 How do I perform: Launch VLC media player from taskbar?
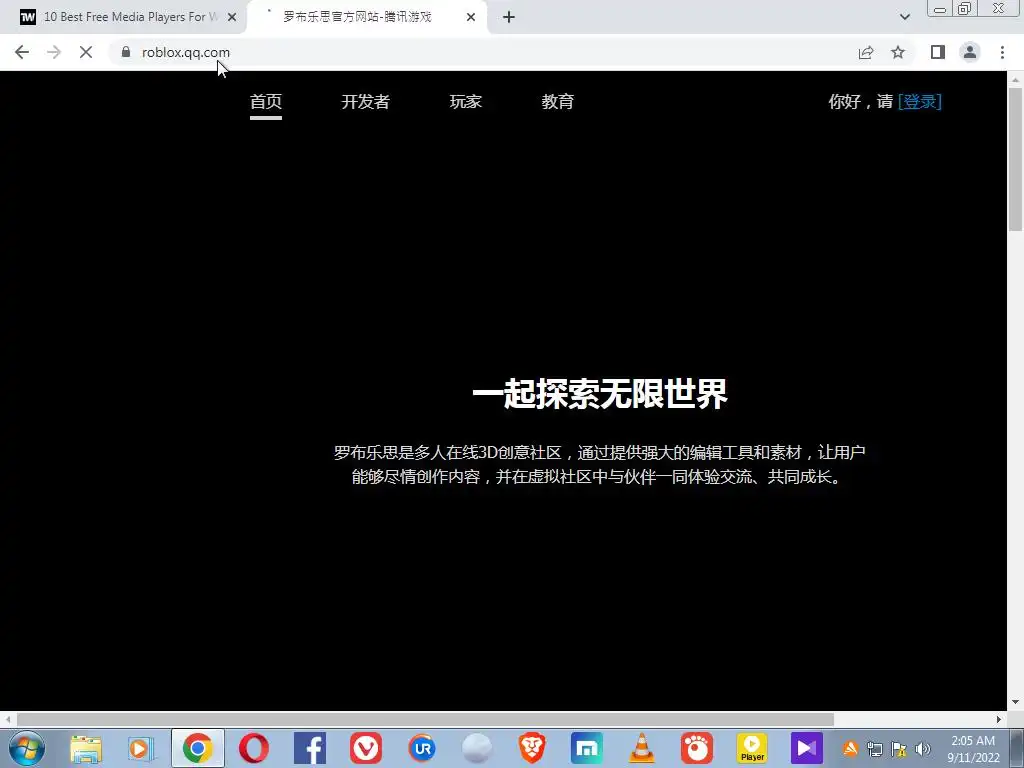coord(641,748)
